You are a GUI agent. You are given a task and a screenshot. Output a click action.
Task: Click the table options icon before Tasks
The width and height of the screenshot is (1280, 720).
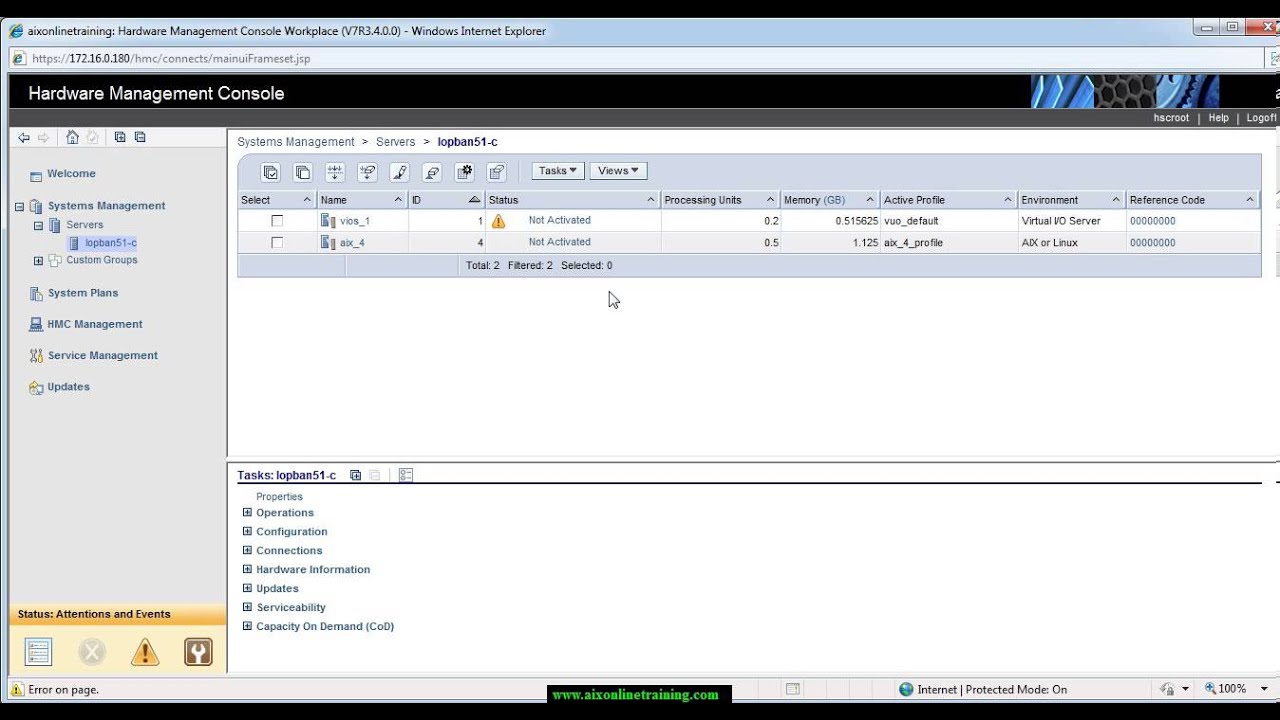coord(497,172)
